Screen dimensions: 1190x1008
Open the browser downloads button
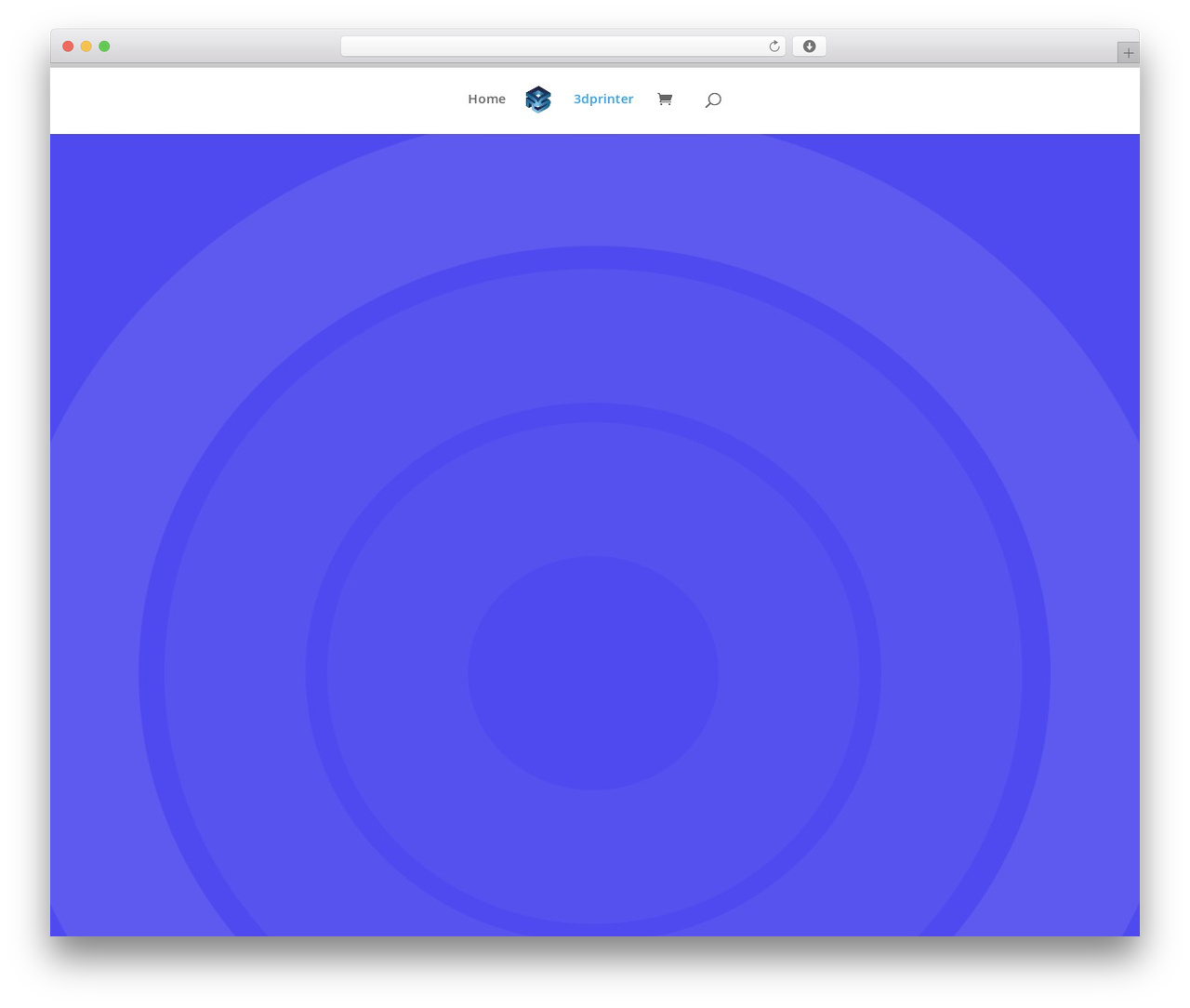pos(809,46)
